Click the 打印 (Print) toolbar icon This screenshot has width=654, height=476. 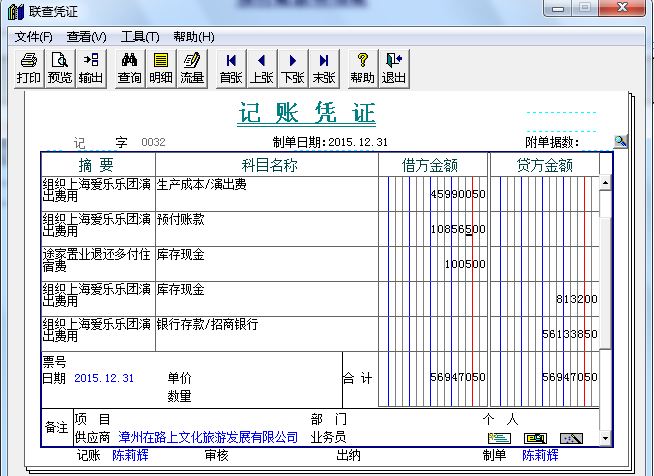[x=29, y=67]
